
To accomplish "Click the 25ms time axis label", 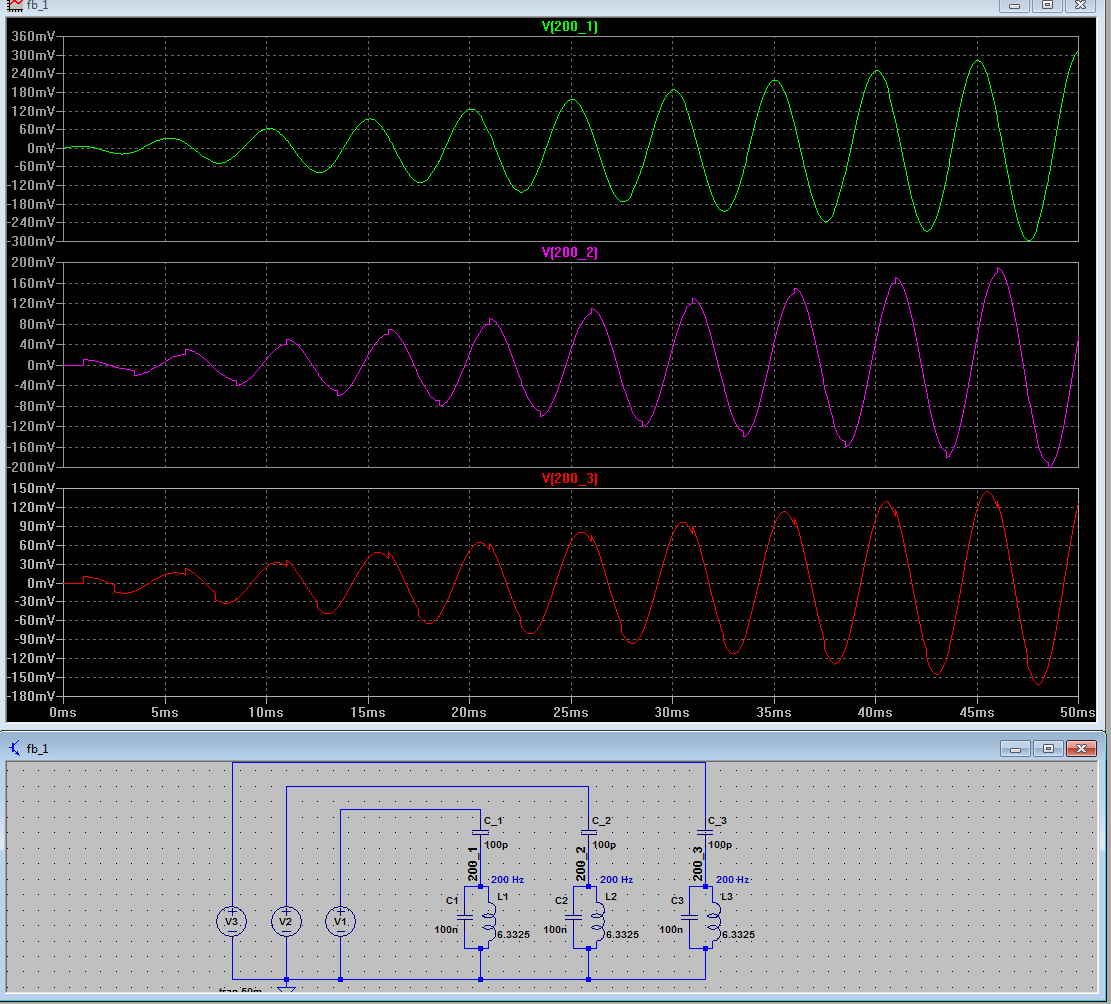I will [x=570, y=712].
